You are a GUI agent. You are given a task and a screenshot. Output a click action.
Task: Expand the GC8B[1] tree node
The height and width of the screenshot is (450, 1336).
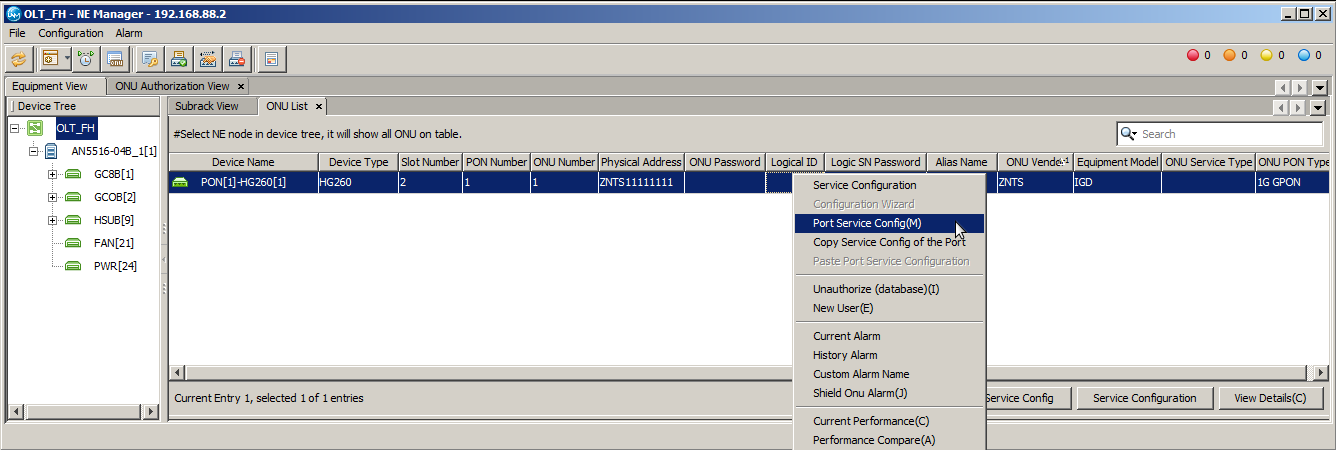coord(52,174)
